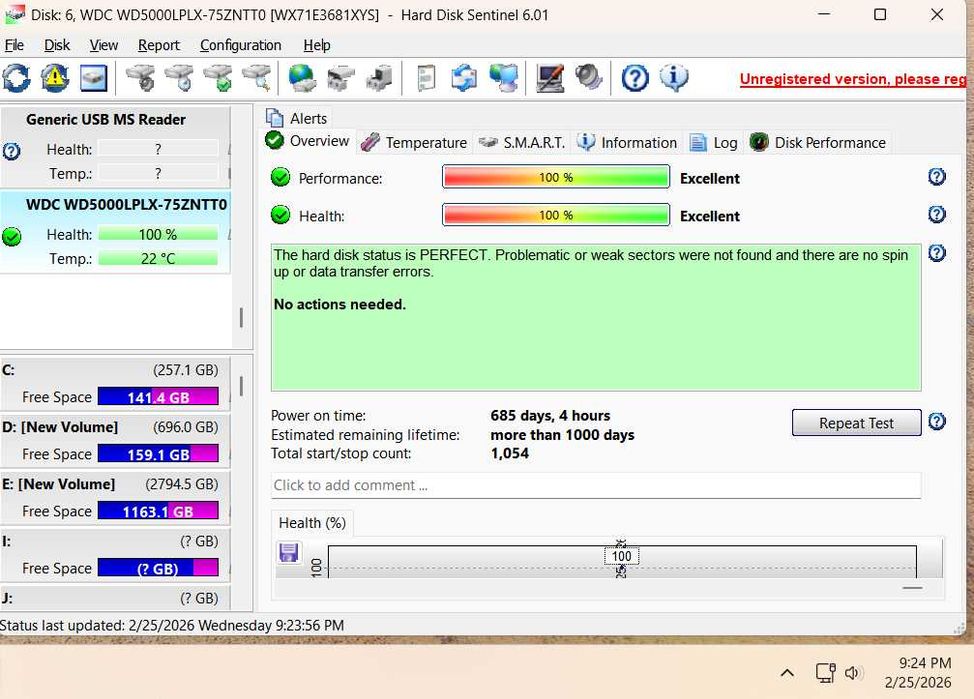Image resolution: width=974 pixels, height=699 pixels.
Task: Click the question mark icon of Generic USB reader
Action: coord(11,151)
